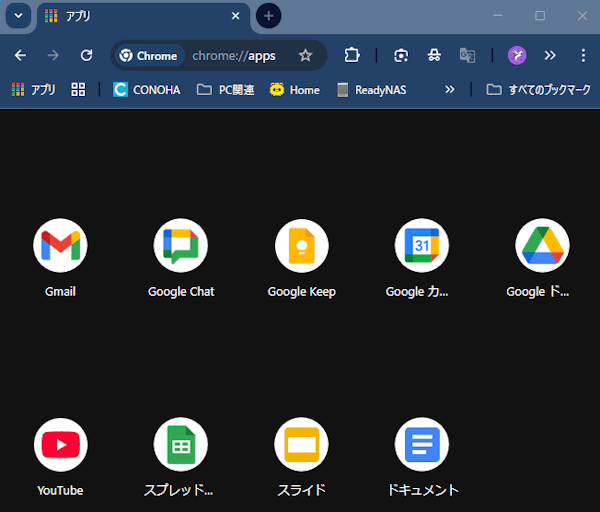Click the screenshot capture extension icon
This screenshot has height=512, width=600.
[x=401, y=55]
